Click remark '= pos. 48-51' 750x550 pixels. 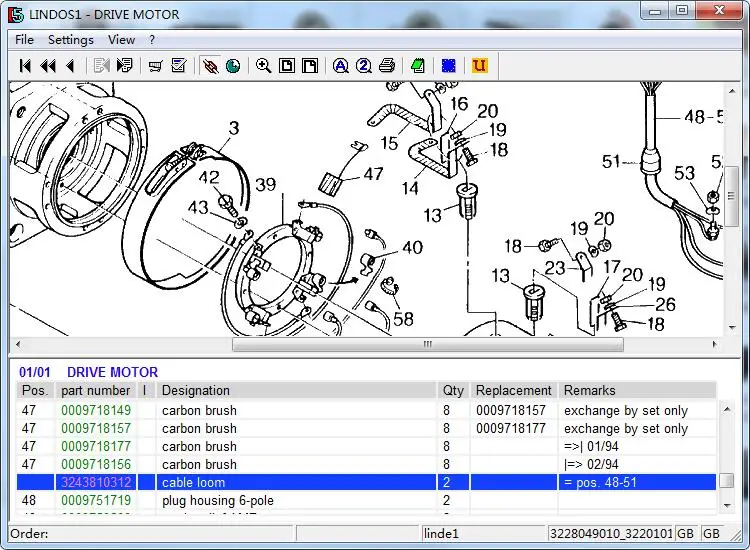(x=600, y=482)
